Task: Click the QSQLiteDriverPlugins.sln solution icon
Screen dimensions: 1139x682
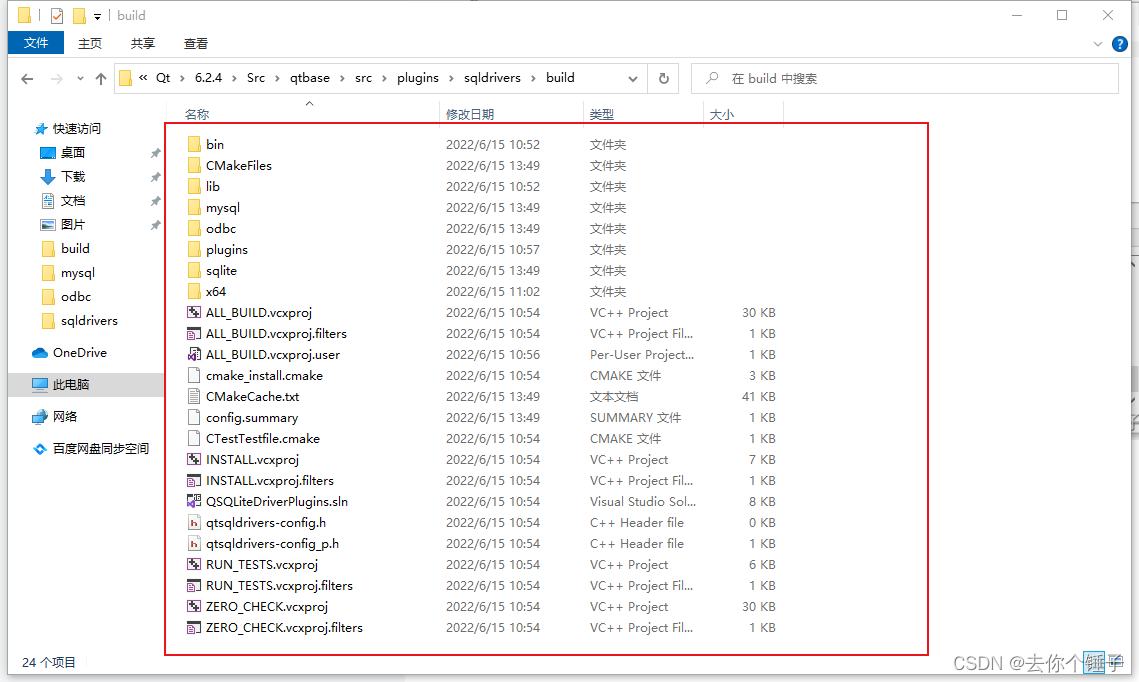Action: [x=194, y=502]
